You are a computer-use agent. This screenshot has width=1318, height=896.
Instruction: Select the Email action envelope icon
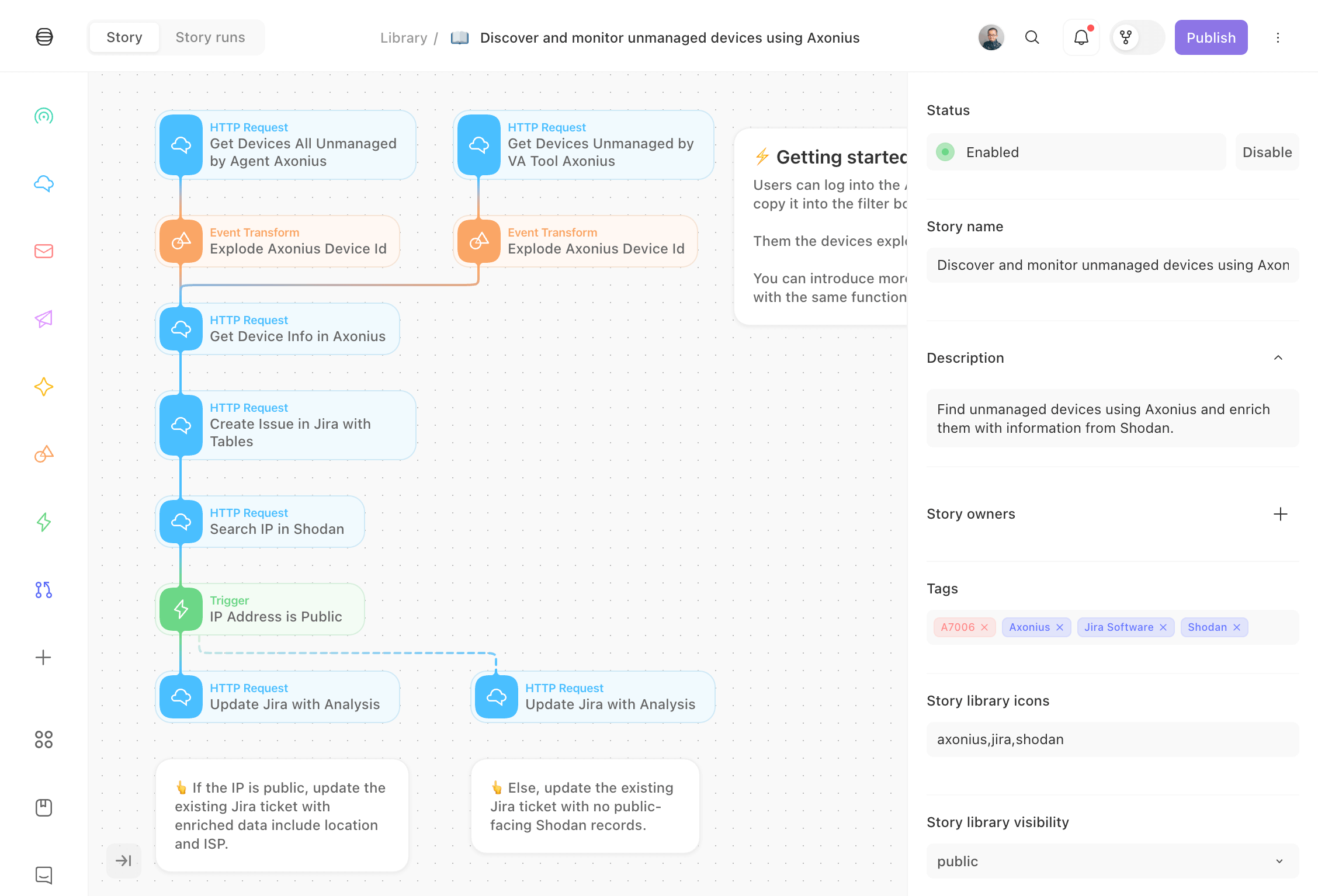(x=44, y=251)
